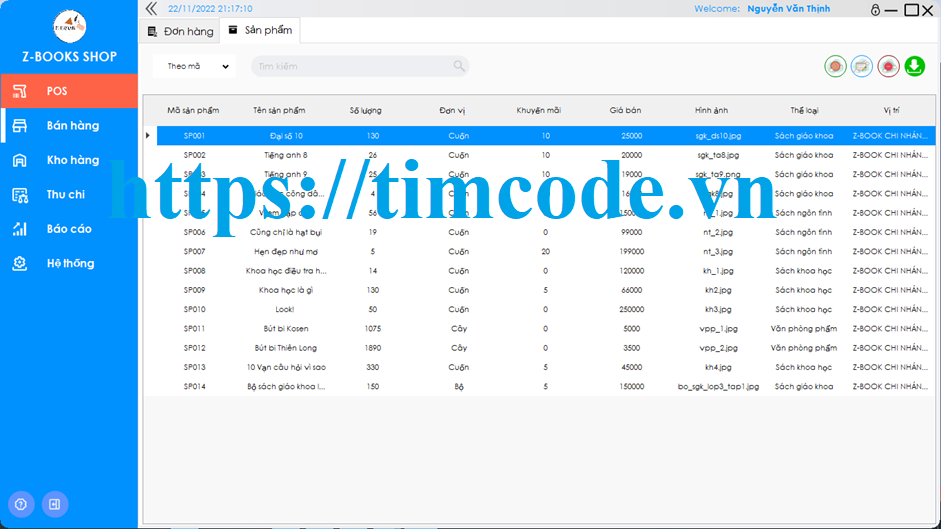Select product code SP002
This screenshot has width=941, height=529.
(x=194, y=155)
